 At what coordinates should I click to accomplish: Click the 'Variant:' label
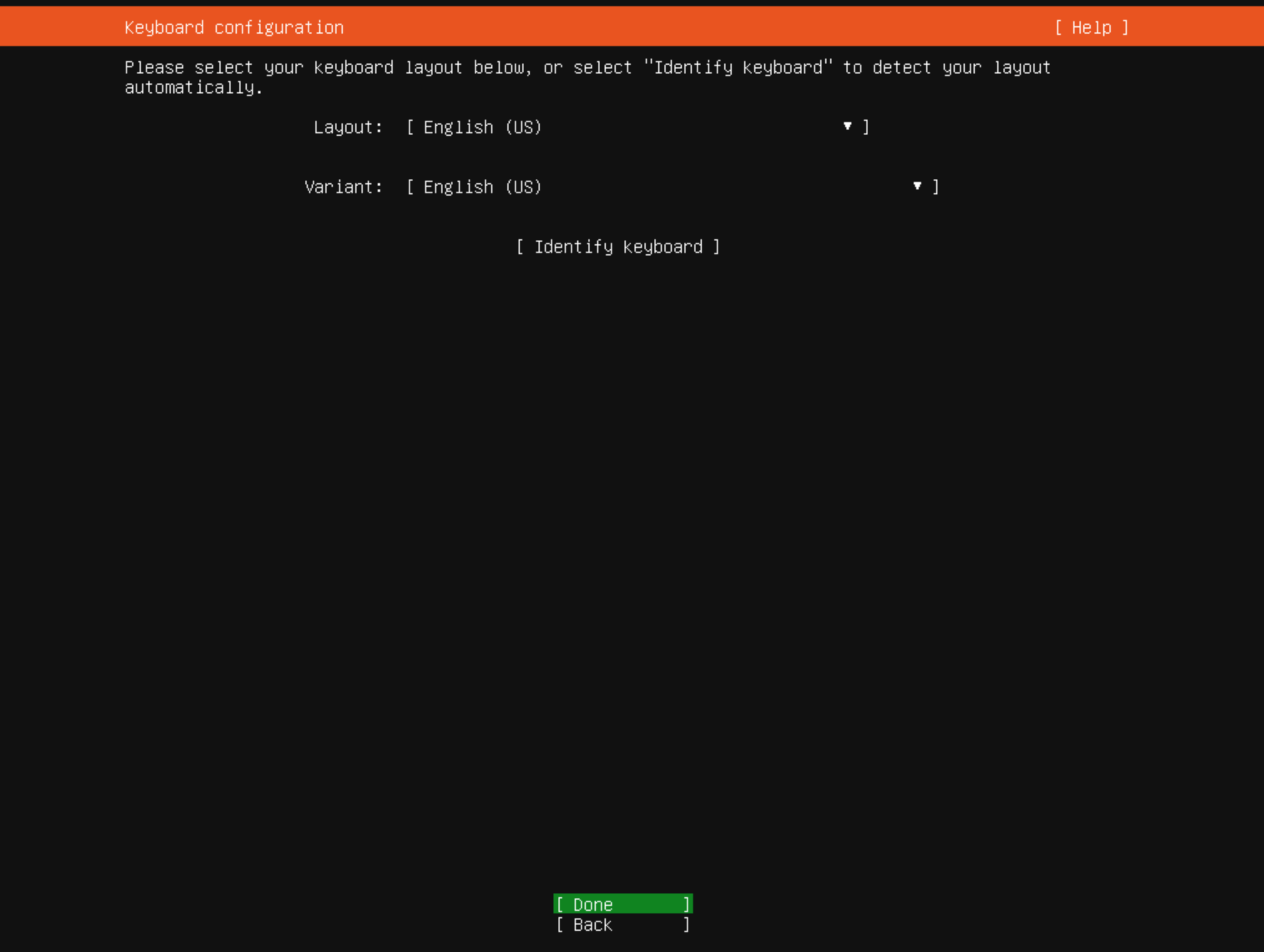(x=343, y=187)
